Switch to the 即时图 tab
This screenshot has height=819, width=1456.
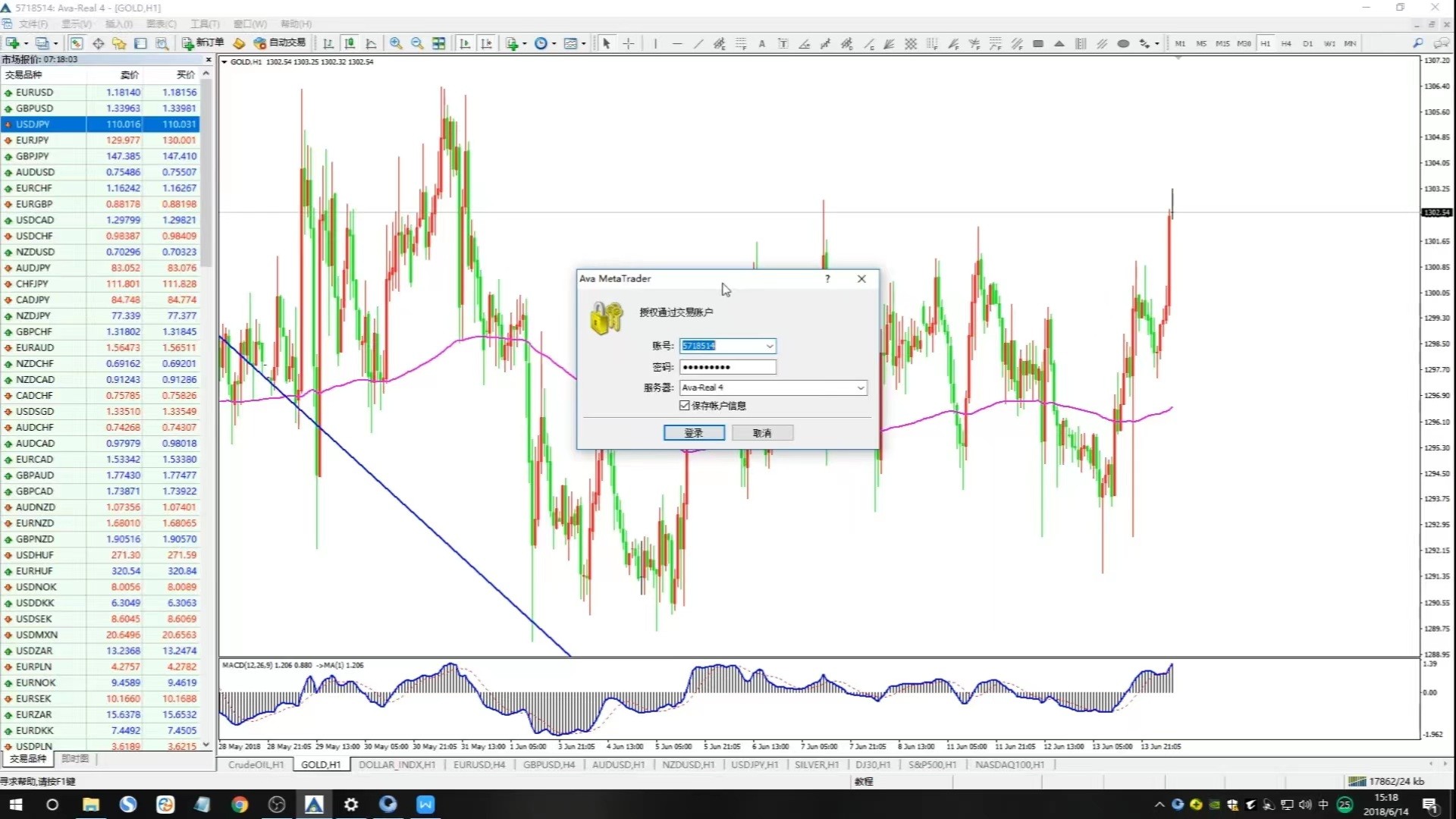[x=75, y=758]
